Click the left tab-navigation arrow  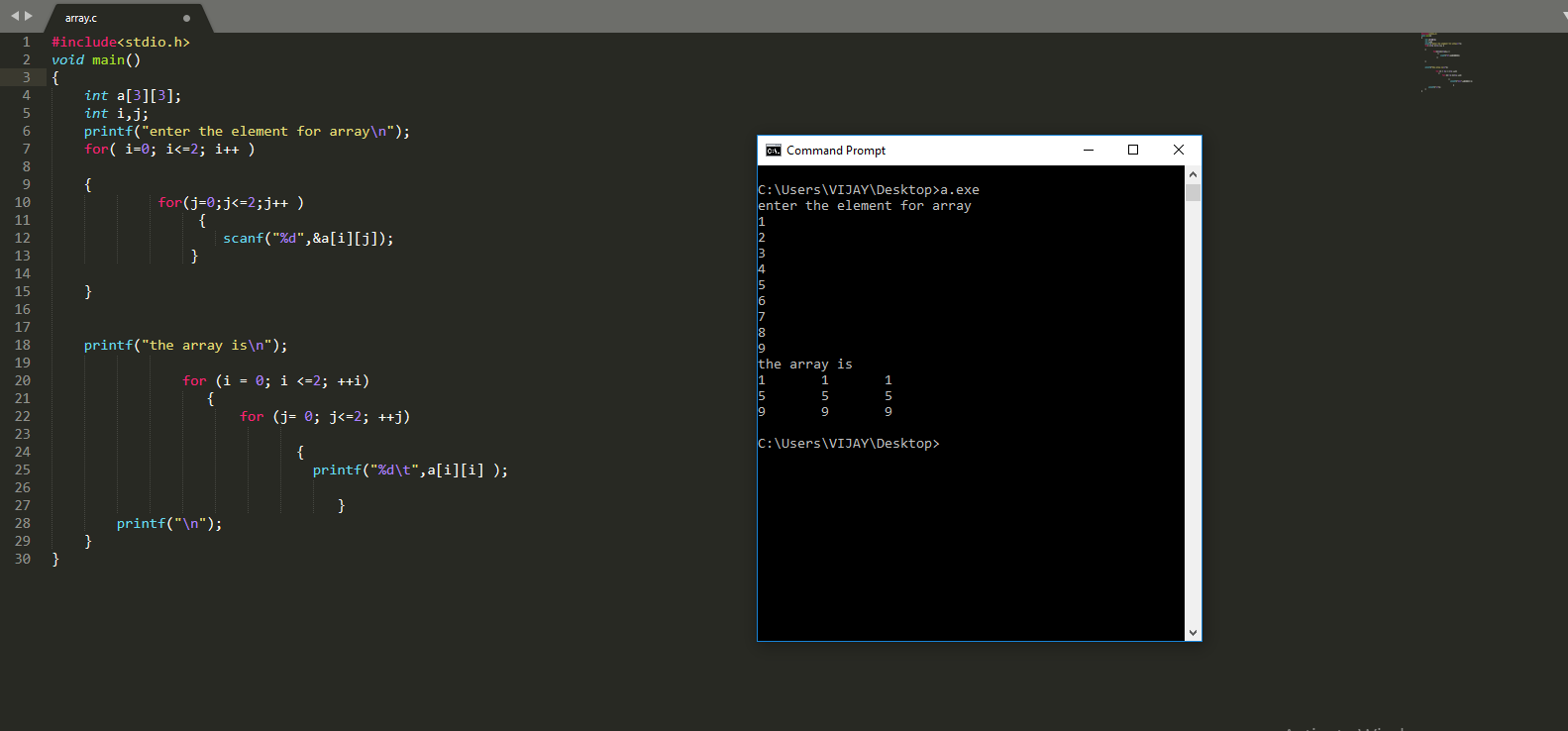click(15, 16)
